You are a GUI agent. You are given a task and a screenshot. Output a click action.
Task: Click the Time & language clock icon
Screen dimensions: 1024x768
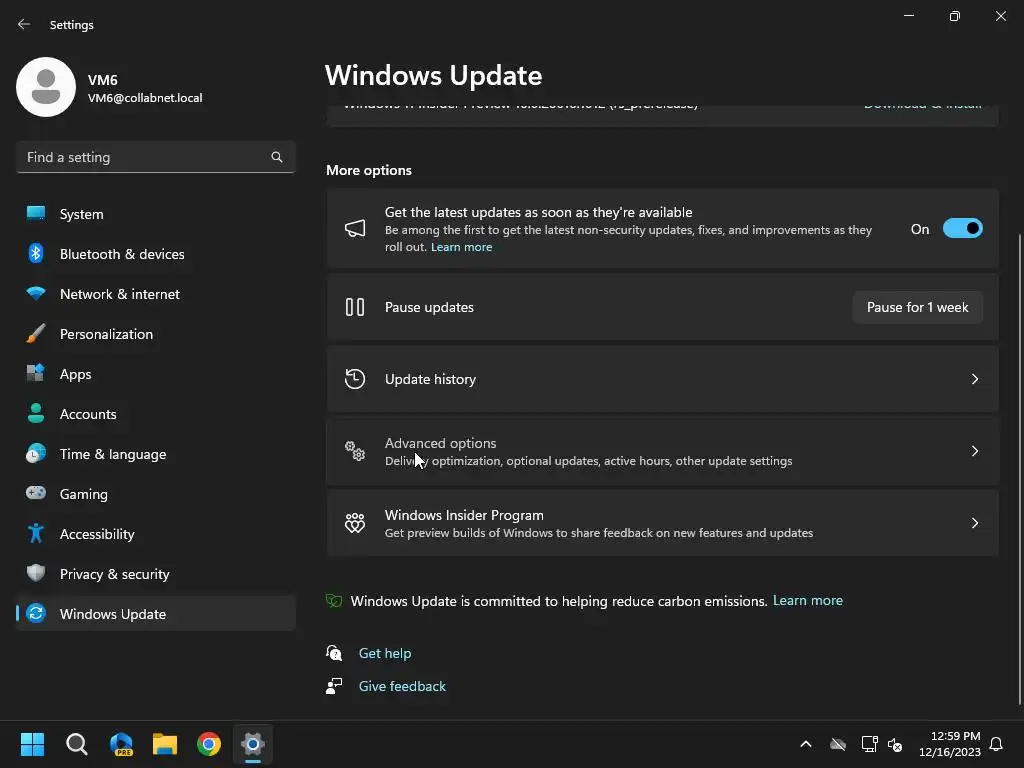(36, 453)
